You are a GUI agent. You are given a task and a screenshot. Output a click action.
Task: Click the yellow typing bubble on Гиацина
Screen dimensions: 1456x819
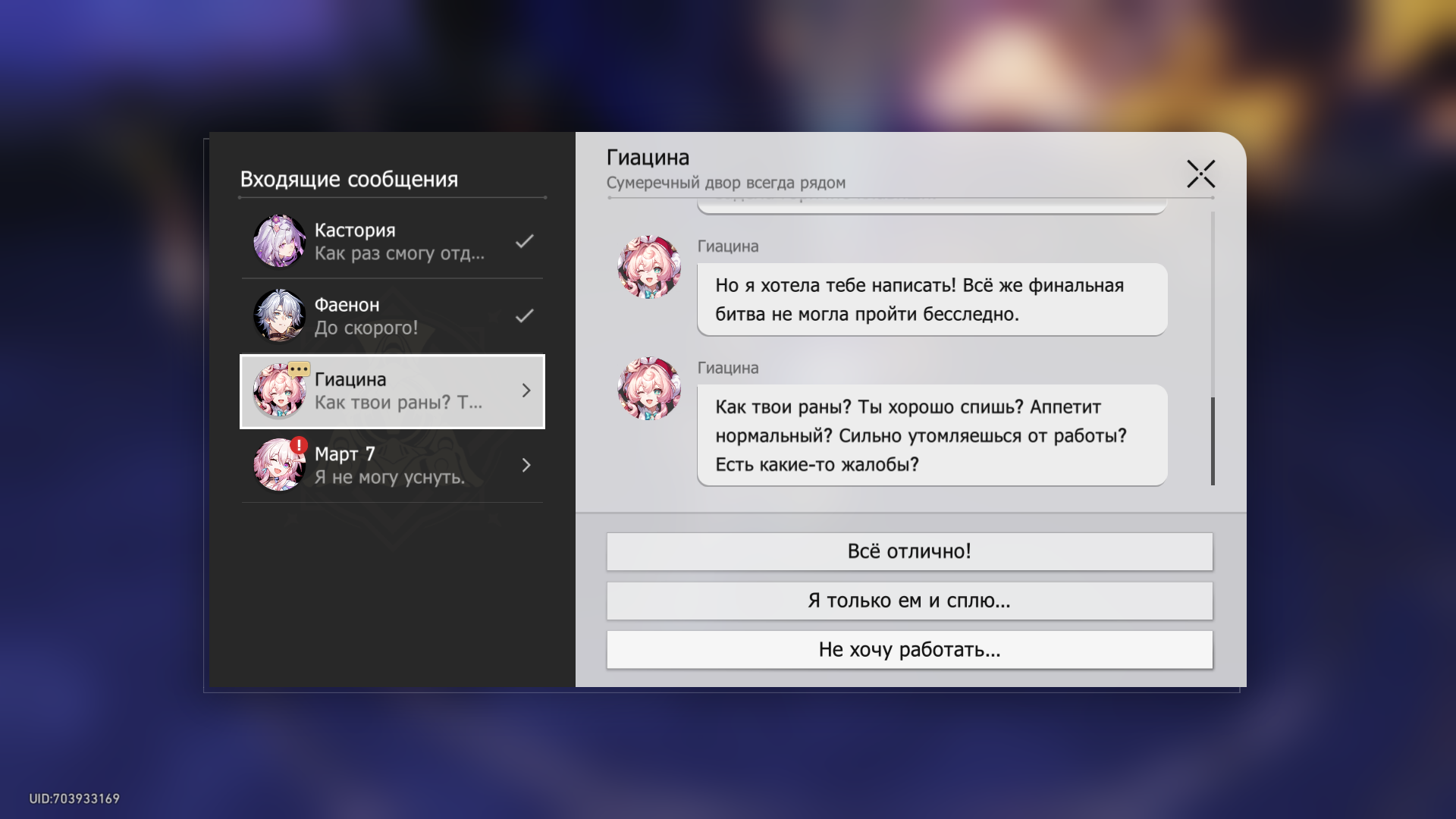(x=299, y=369)
